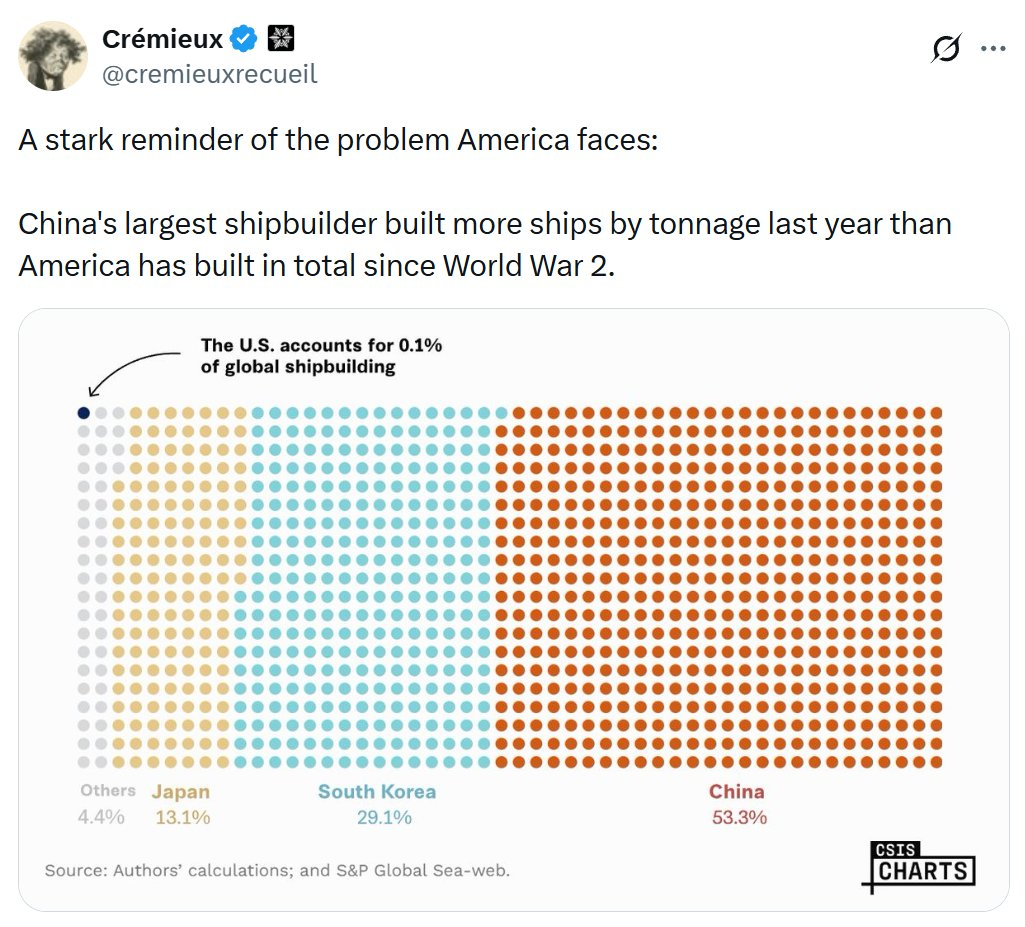Click the U.S. 0.1% annotation text
Screen dimensions: 1025x927
321,356
